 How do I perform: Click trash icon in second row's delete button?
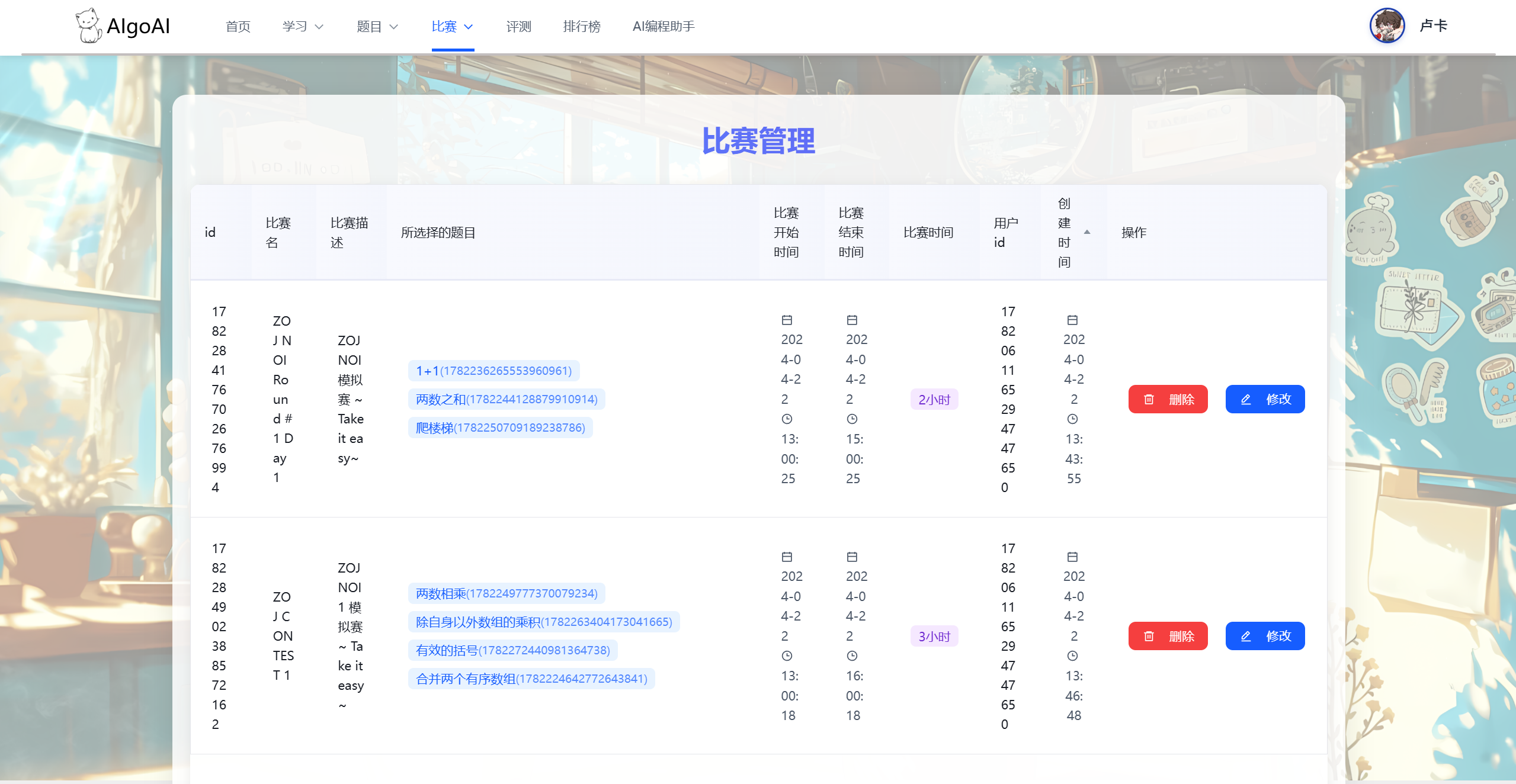[1148, 637]
